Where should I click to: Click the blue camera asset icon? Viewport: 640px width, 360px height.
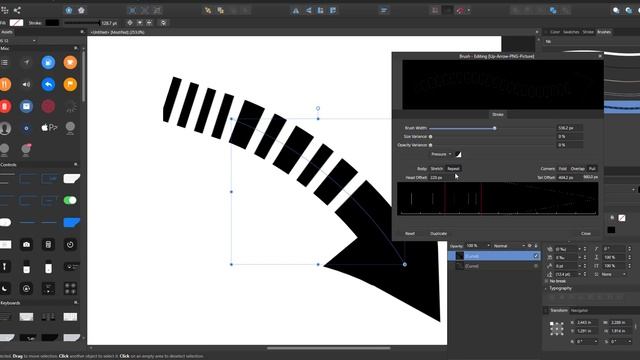click(x=48, y=62)
